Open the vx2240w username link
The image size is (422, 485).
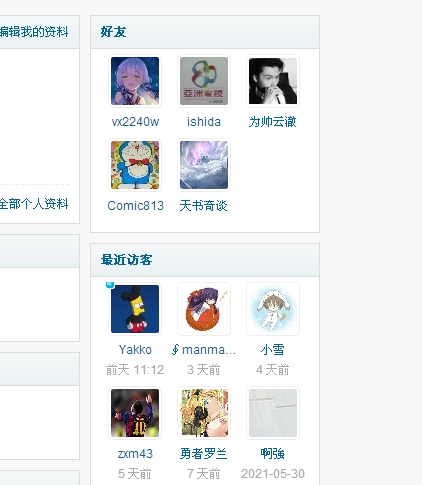pyautogui.click(x=135, y=122)
